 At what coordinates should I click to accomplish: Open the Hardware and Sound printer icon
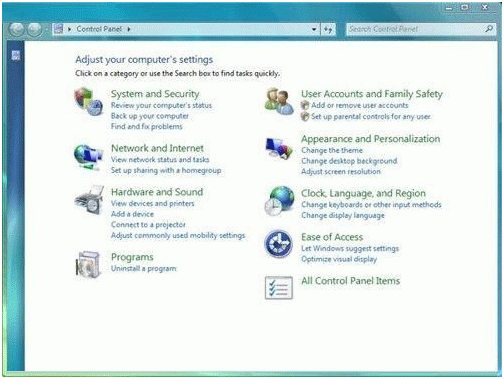(89, 200)
